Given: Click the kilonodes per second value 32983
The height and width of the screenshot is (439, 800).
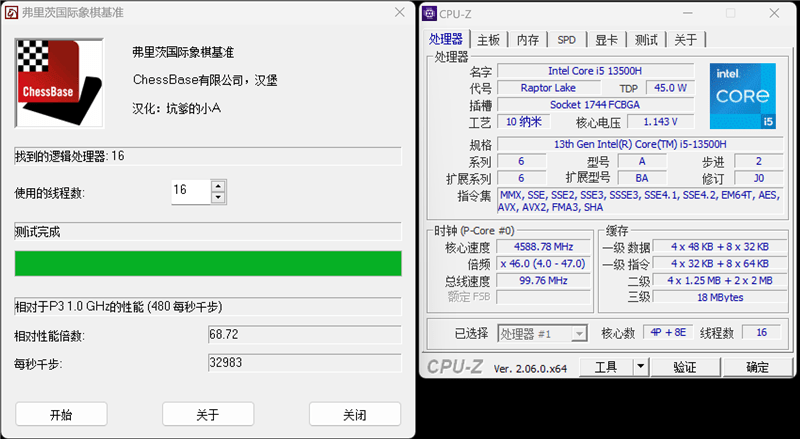Looking at the screenshot, I should (x=305, y=363).
